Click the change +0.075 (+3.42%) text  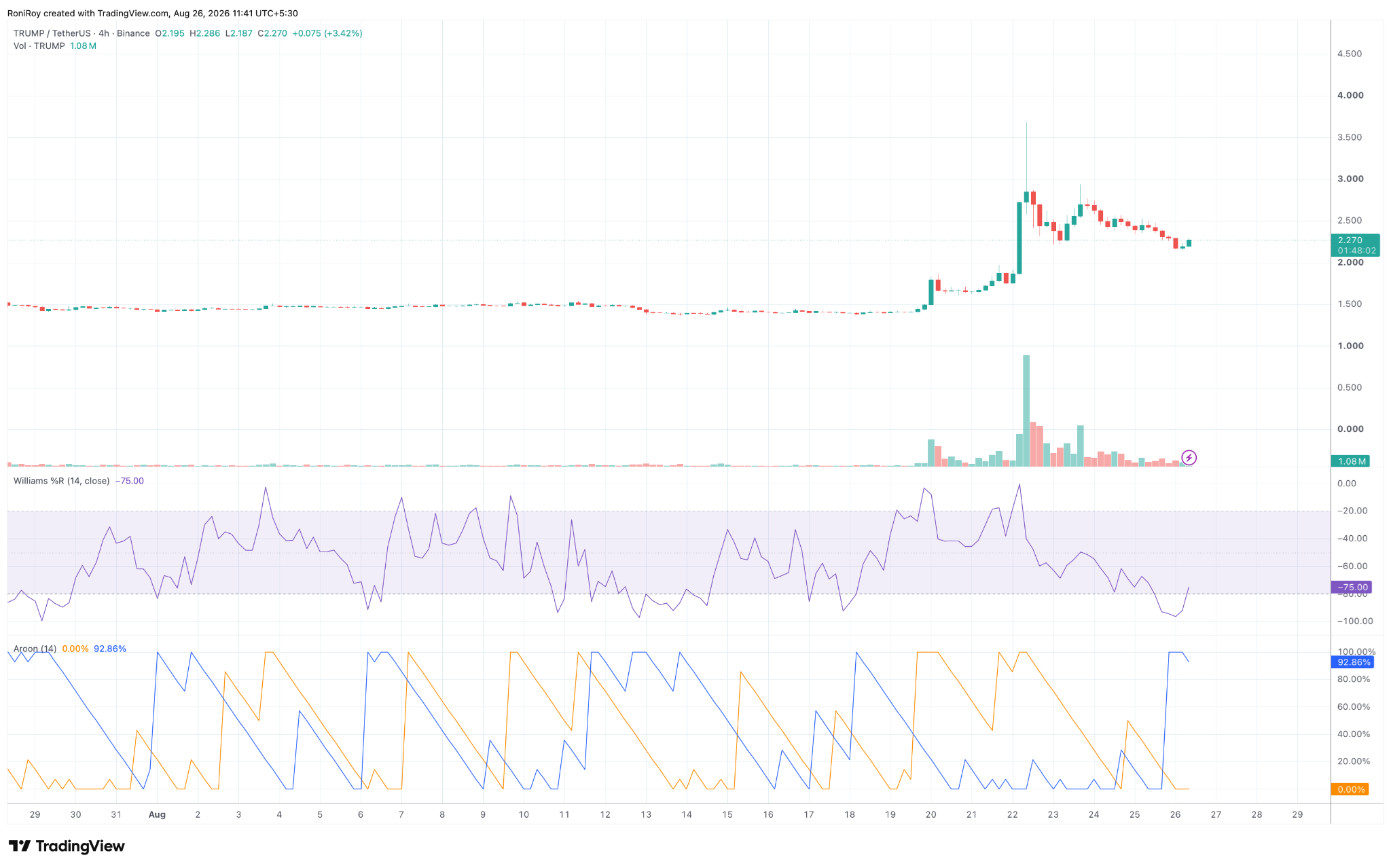click(x=327, y=33)
